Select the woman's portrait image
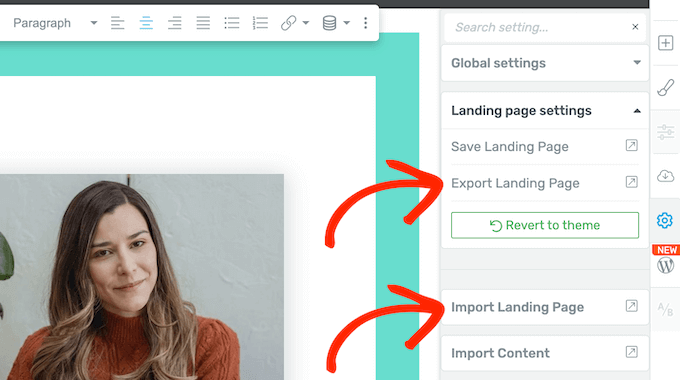The height and width of the screenshot is (380, 680). click(x=142, y=277)
